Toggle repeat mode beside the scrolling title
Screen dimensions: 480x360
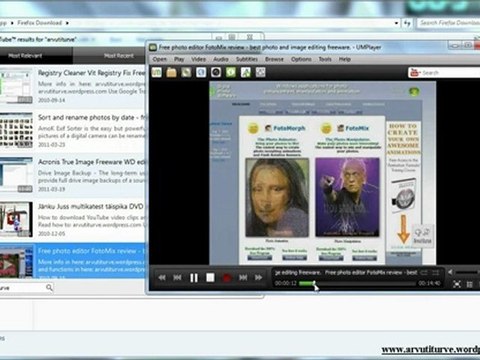[x=424, y=273]
